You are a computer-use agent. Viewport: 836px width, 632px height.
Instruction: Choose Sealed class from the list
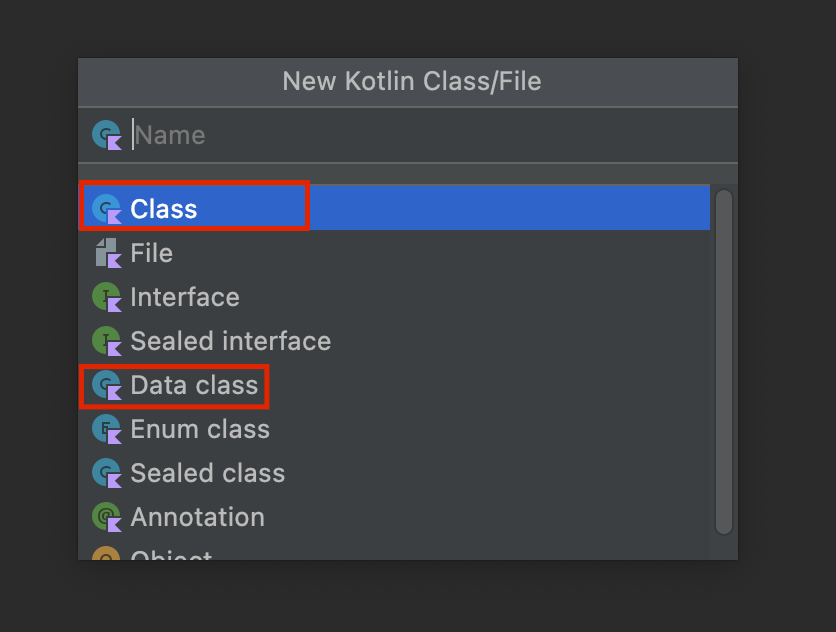(208, 473)
